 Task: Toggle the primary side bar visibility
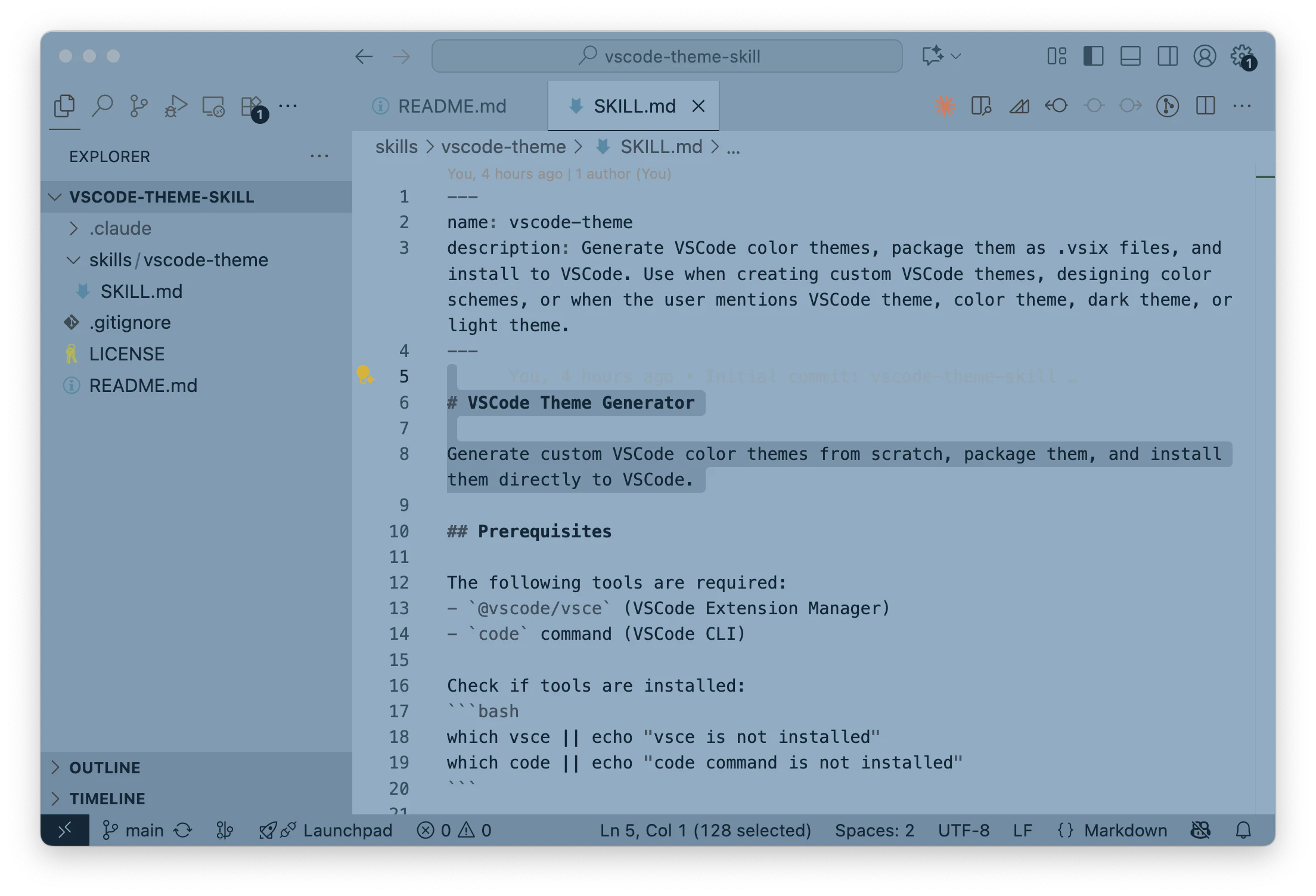(x=1093, y=56)
